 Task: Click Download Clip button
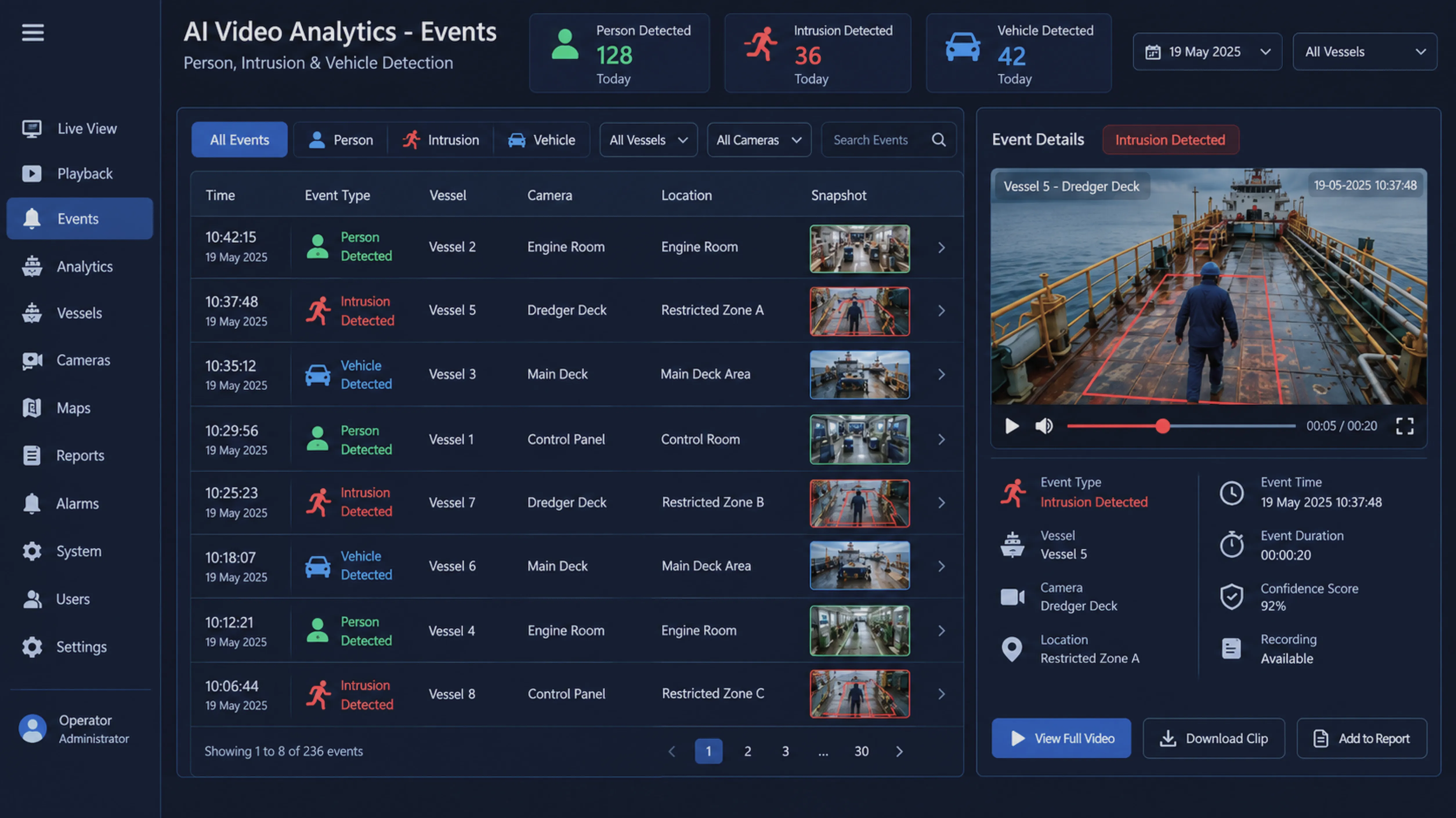point(1213,738)
